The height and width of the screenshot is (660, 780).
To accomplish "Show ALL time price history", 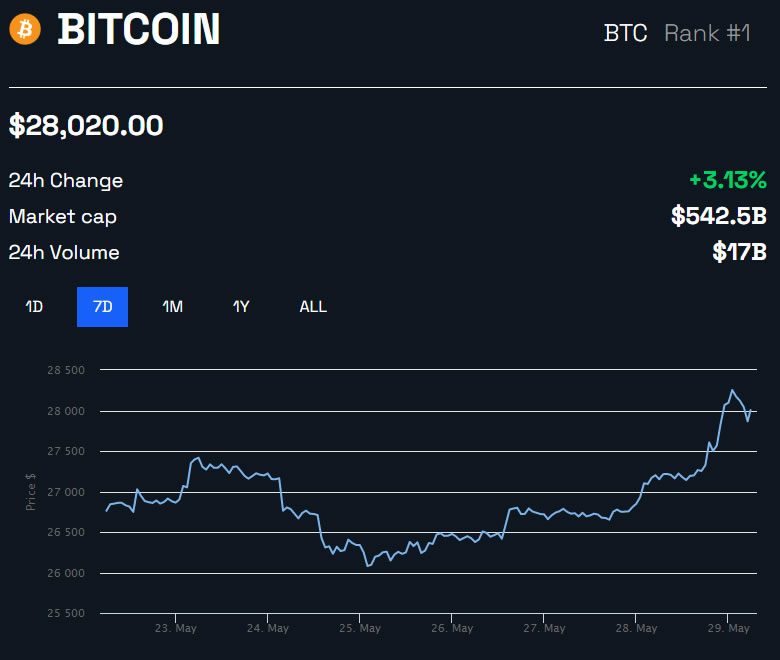I will pos(313,307).
